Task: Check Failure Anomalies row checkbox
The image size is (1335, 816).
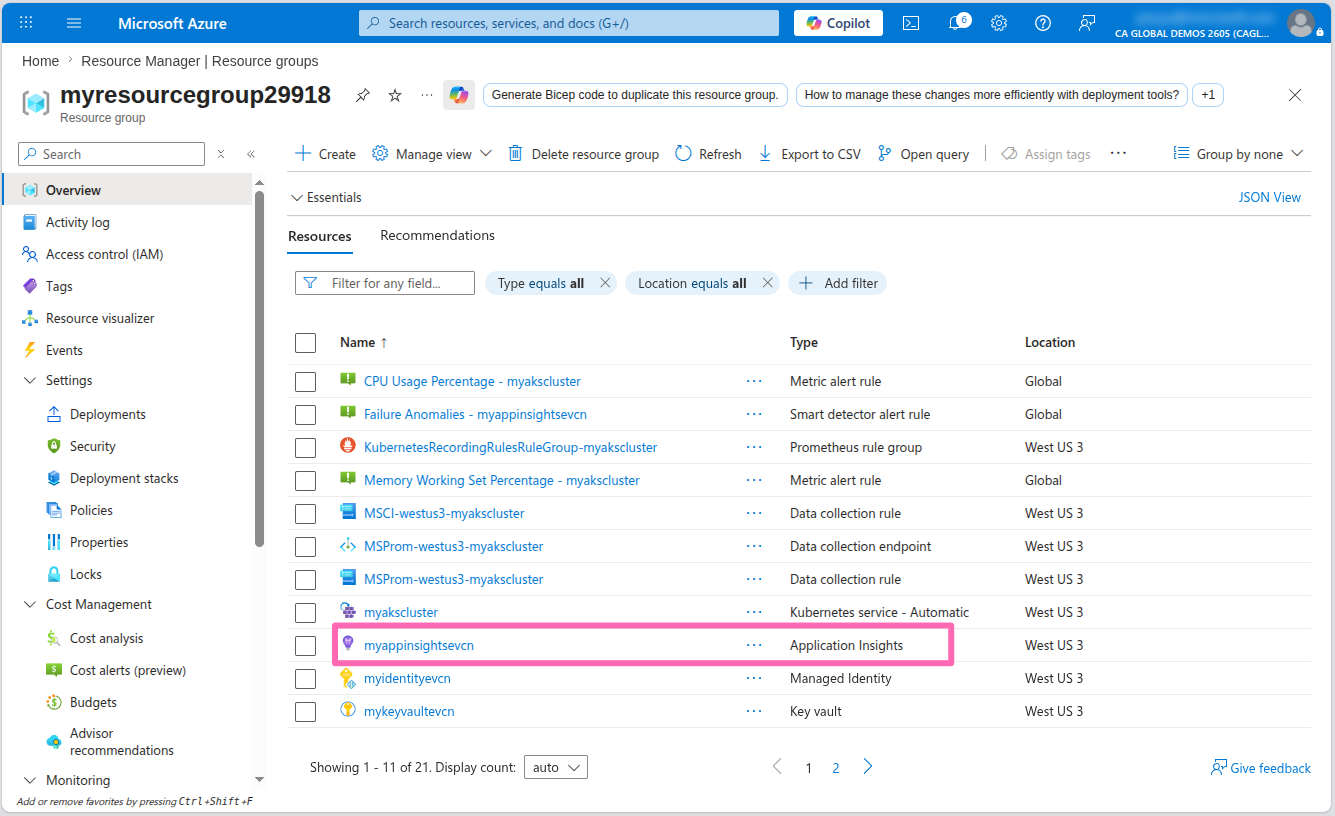Action: [x=305, y=415]
